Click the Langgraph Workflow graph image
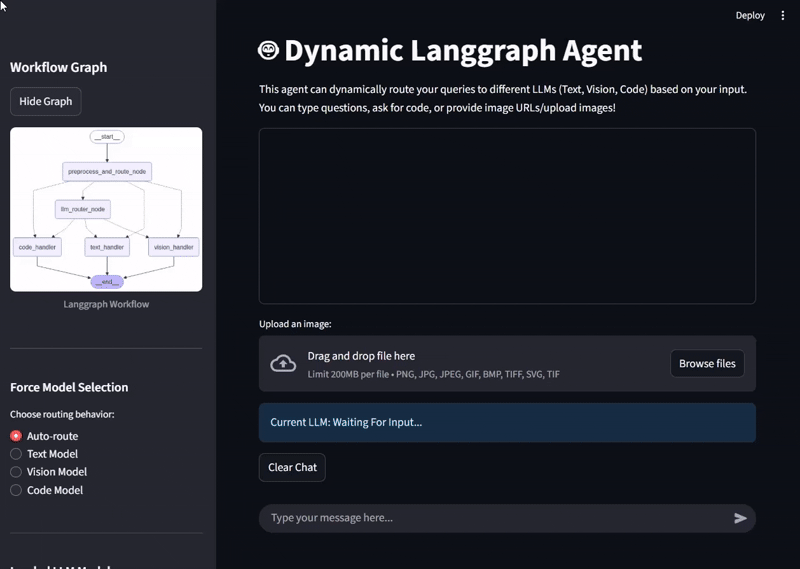The width and height of the screenshot is (800, 569). tap(106, 209)
